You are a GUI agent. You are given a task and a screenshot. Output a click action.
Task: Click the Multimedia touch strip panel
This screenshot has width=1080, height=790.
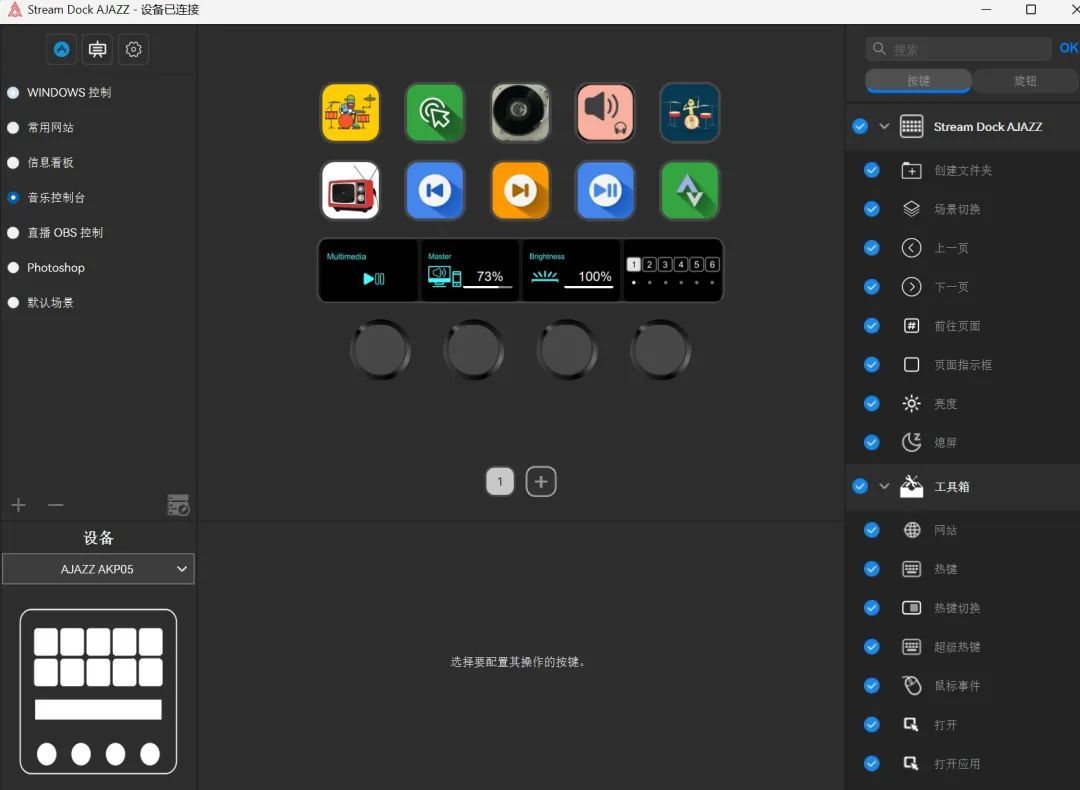point(368,271)
